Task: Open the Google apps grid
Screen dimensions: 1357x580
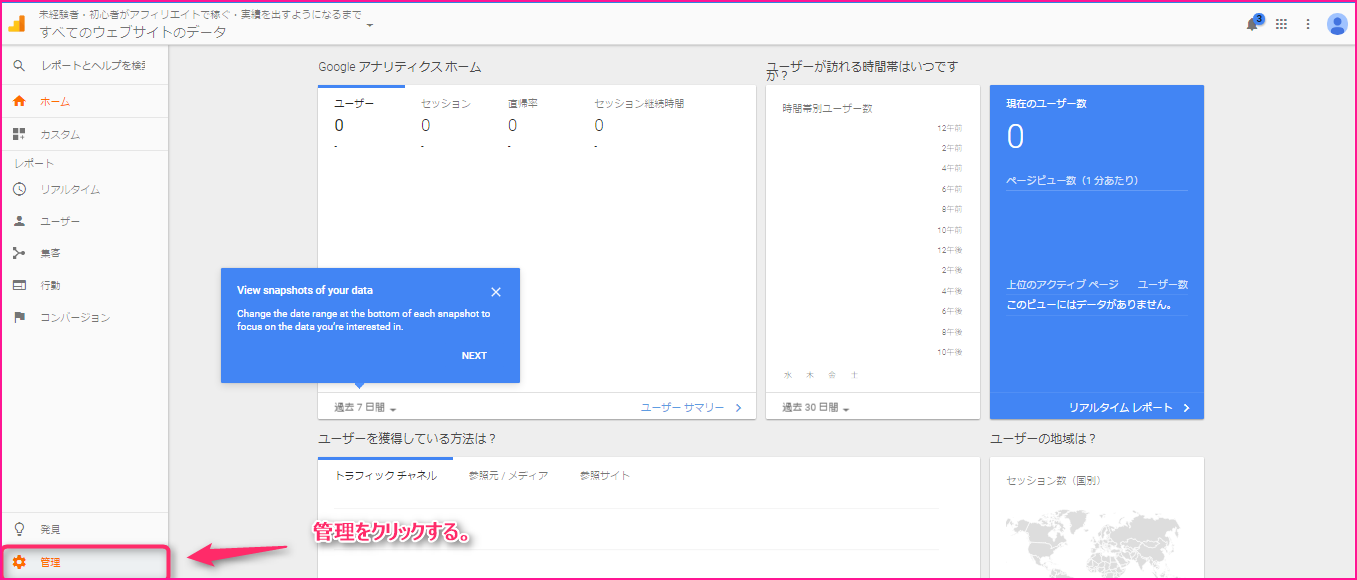Action: coord(1281,24)
